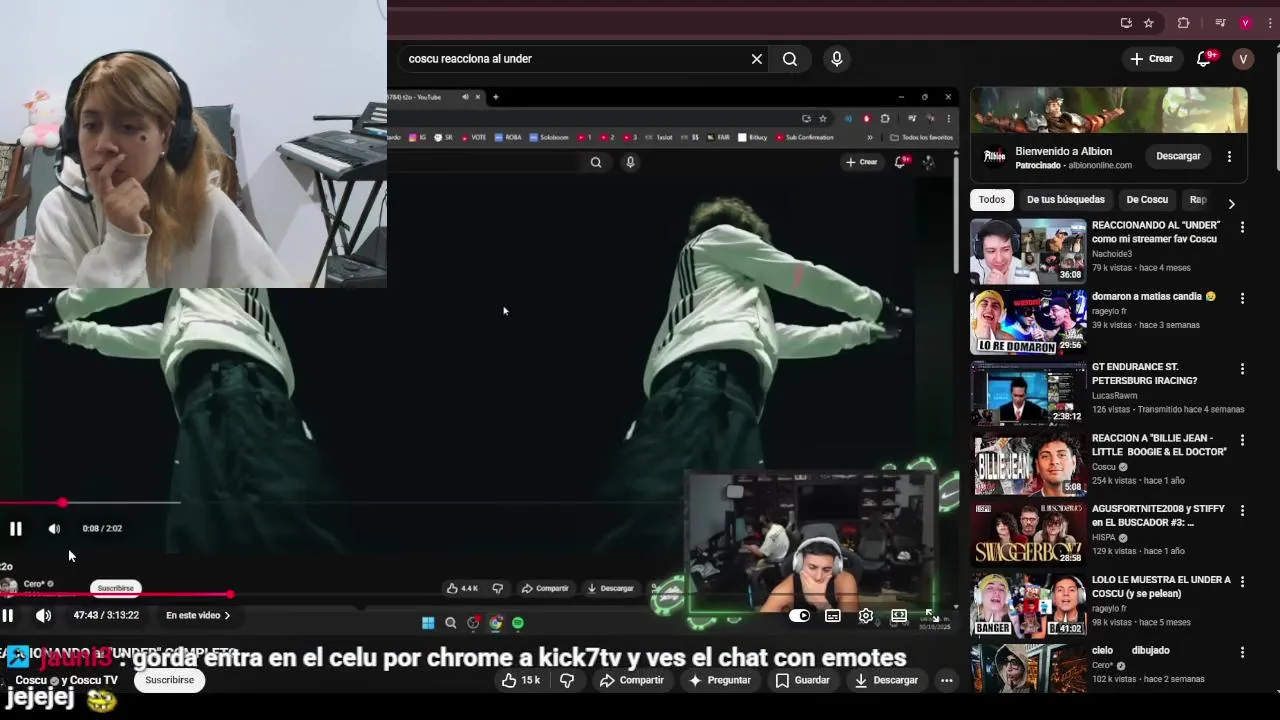
Task: Open Chrome media control icon
Action: [x=1220, y=23]
